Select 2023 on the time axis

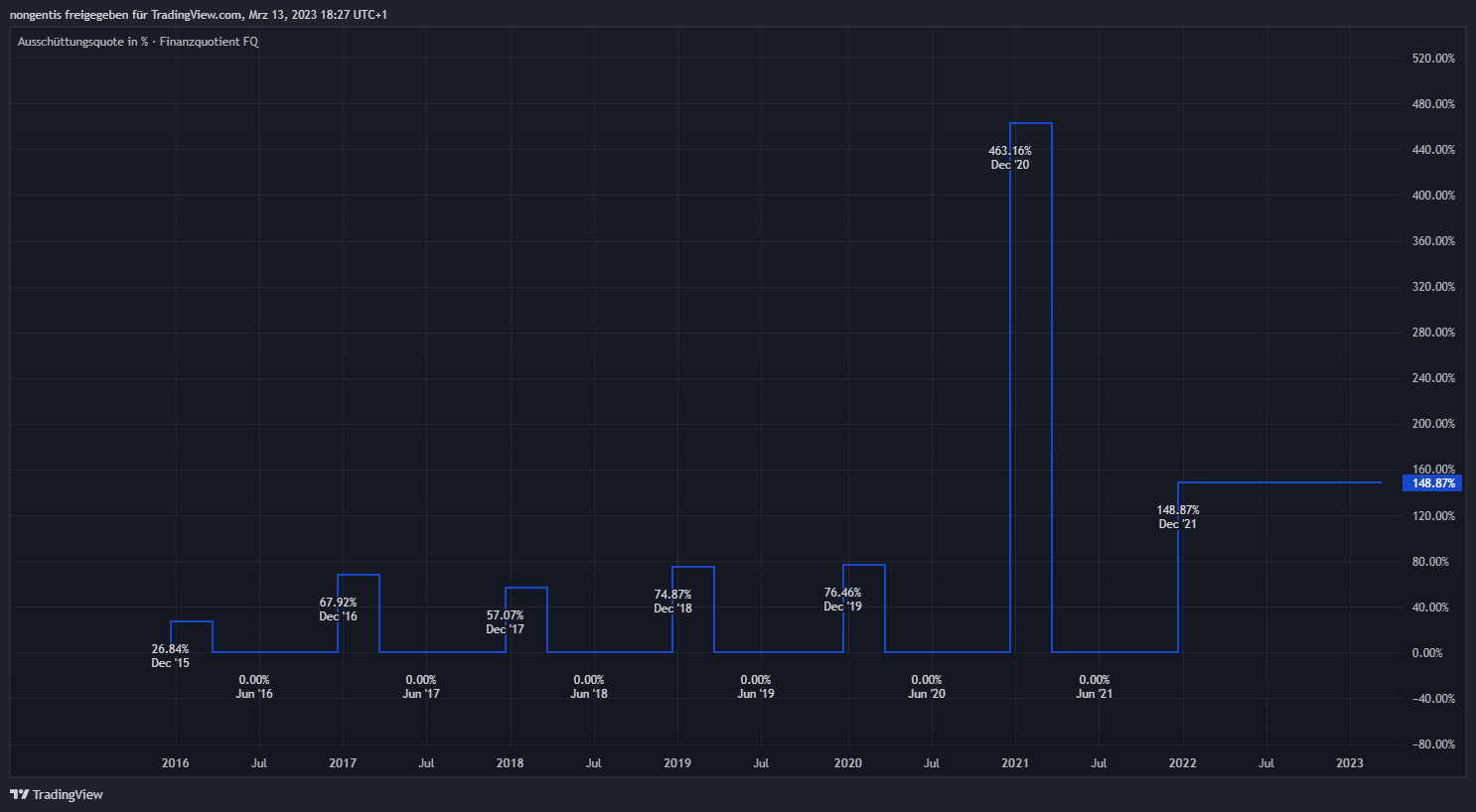pyautogui.click(x=1350, y=763)
